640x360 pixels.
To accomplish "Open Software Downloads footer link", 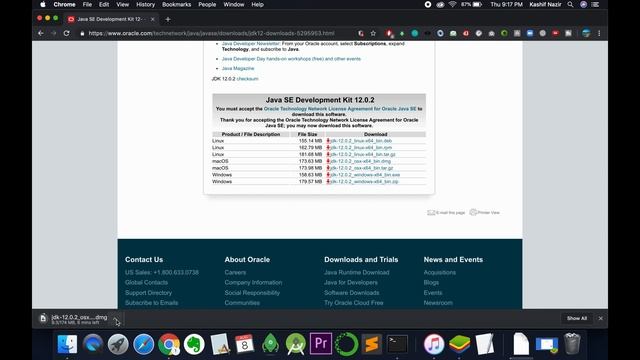I will (351, 293).
